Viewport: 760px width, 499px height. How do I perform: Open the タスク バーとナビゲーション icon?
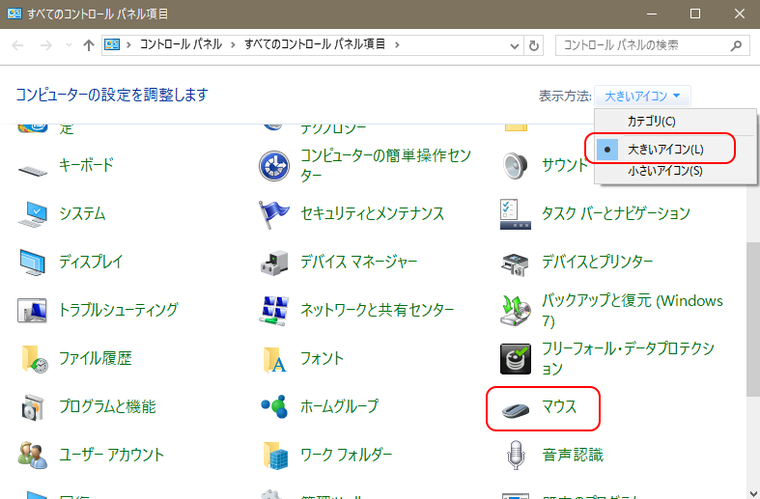coord(515,214)
